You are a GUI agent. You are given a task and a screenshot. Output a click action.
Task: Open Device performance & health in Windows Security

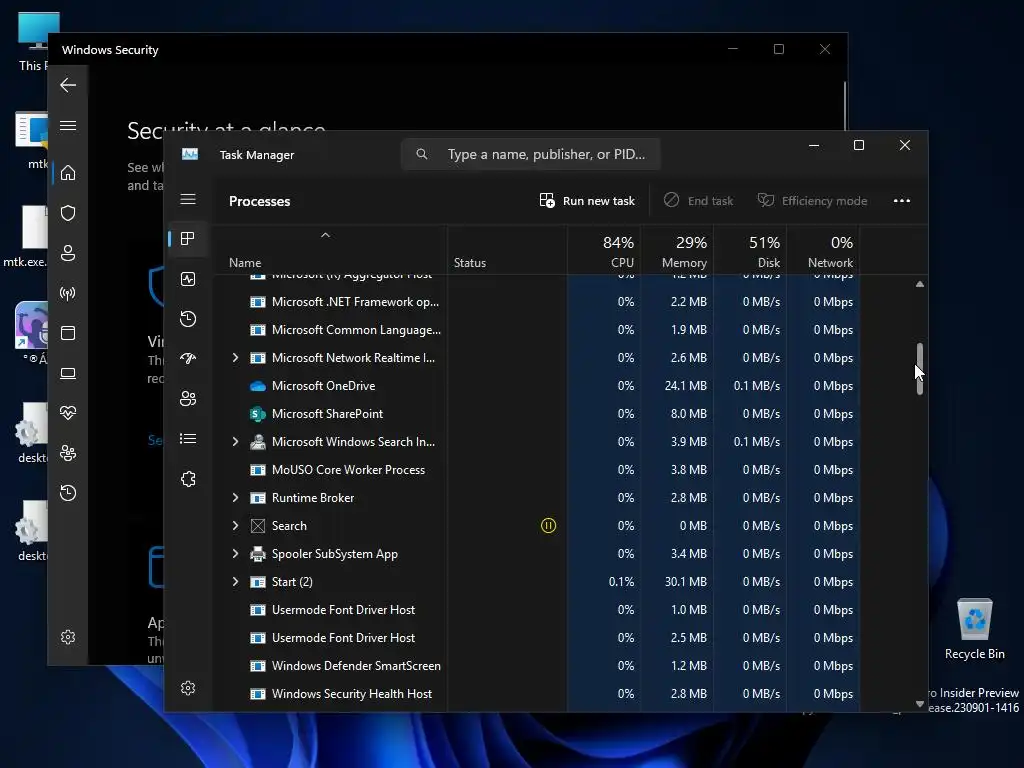(x=68, y=413)
